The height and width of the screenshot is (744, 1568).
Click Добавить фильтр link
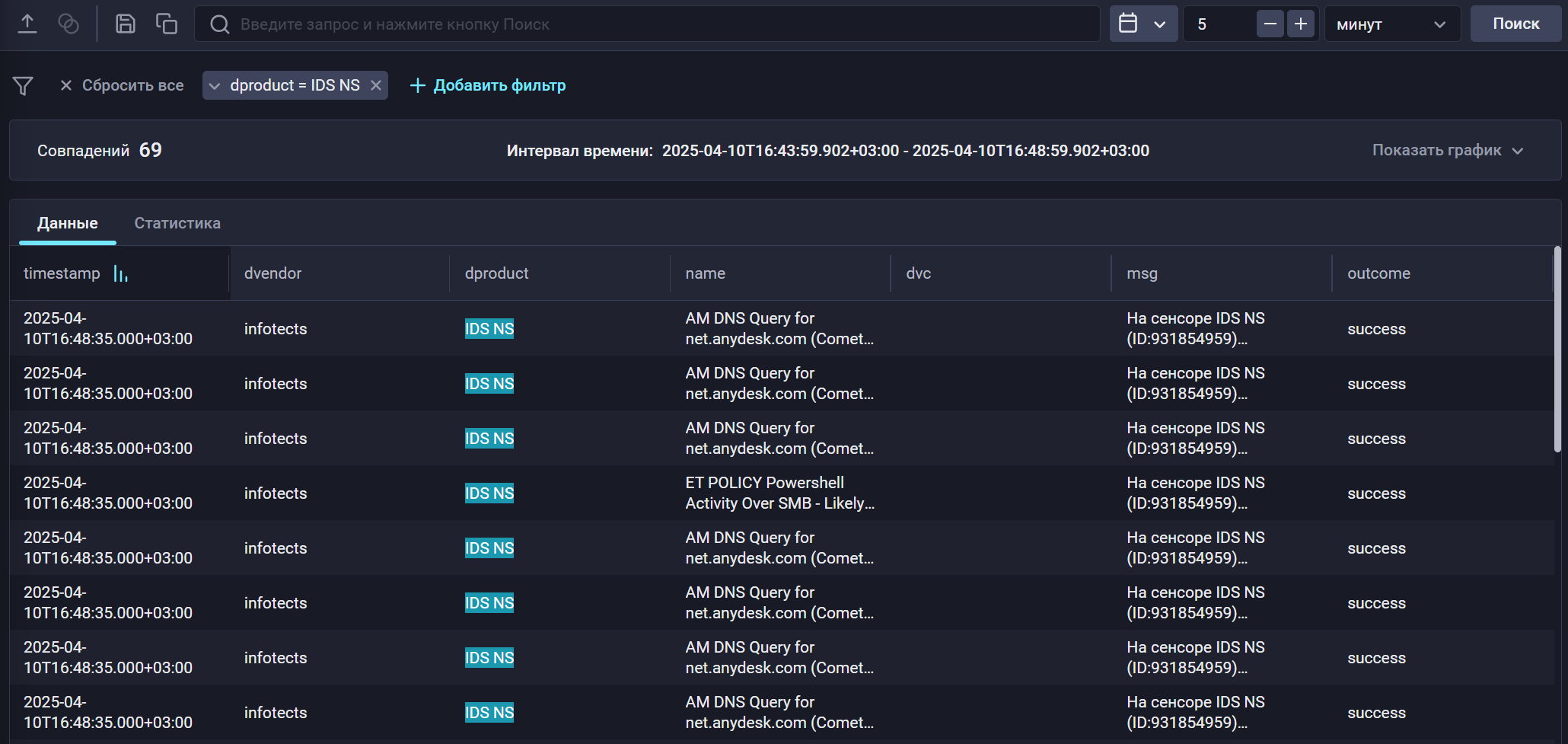[x=488, y=85]
